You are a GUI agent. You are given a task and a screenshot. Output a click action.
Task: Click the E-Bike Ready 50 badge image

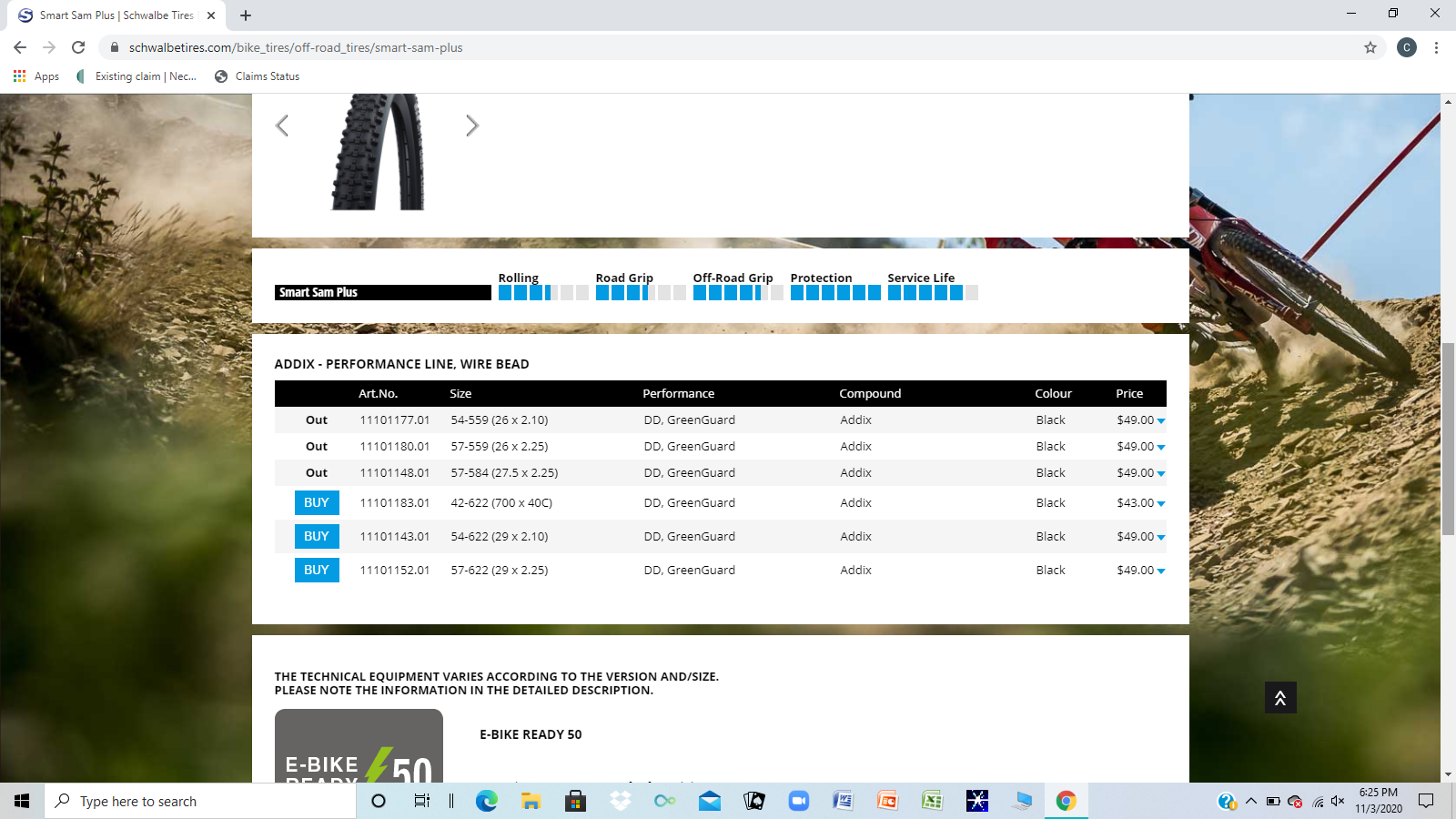pyautogui.click(x=359, y=746)
